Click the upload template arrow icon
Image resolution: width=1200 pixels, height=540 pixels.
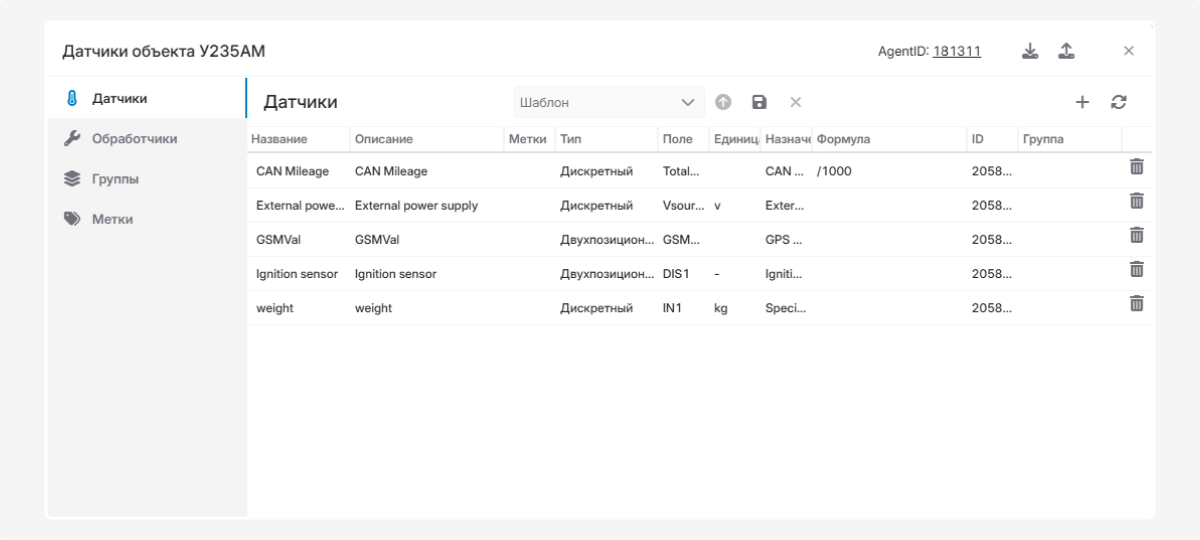tap(723, 102)
